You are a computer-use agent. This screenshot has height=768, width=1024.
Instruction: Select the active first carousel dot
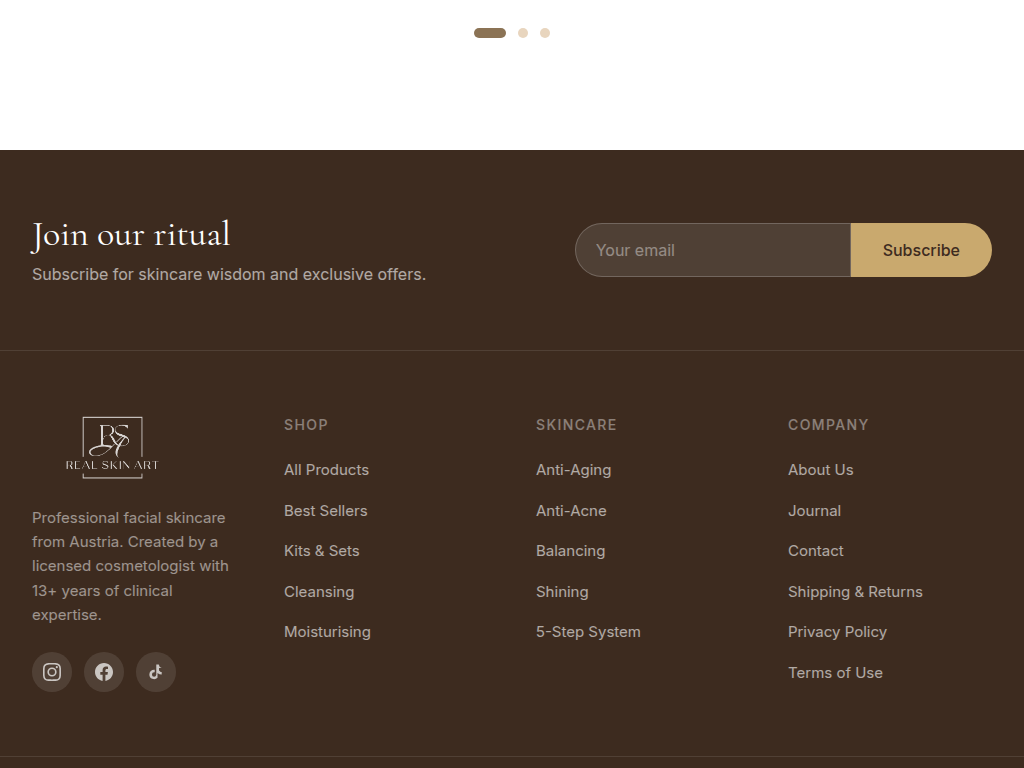point(490,33)
